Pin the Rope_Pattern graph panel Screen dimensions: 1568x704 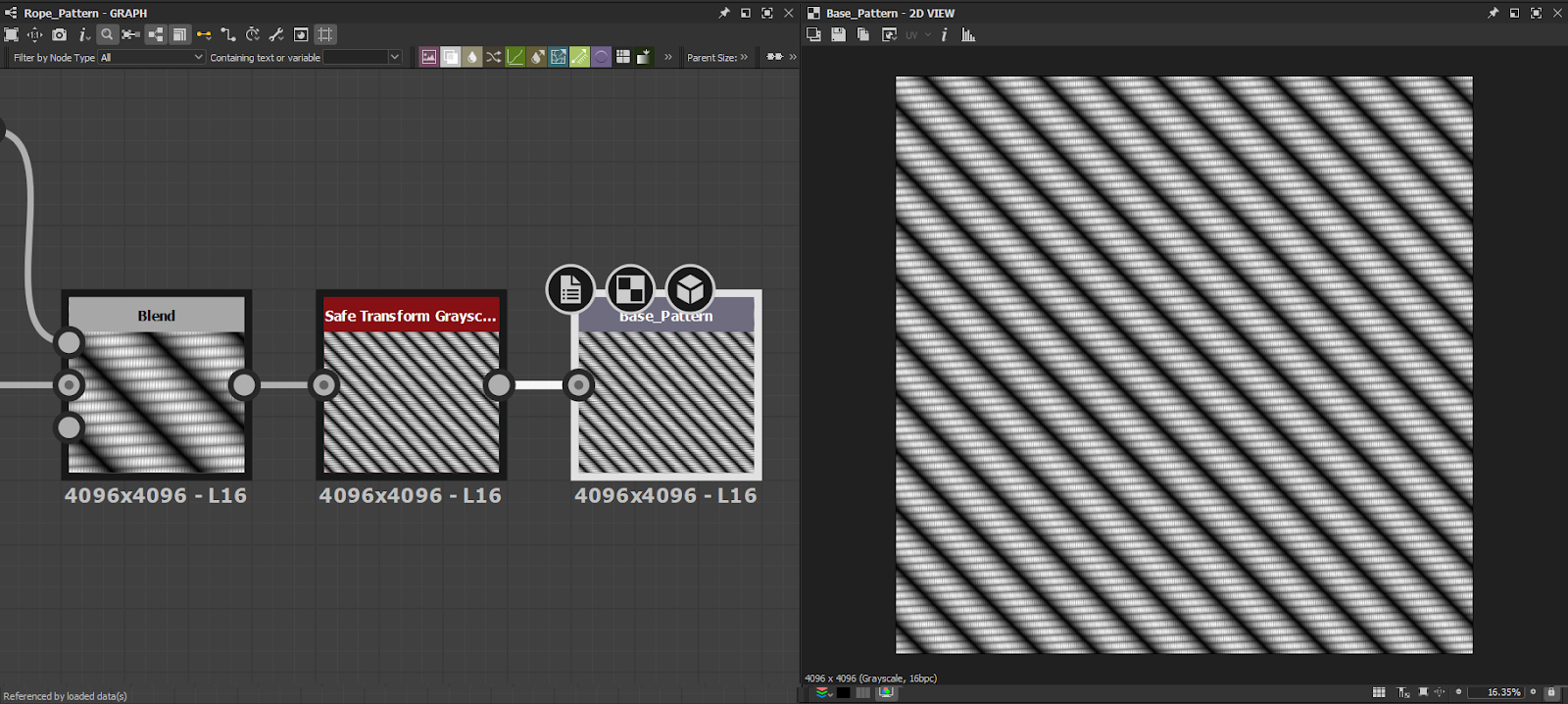[x=724, y=13]
